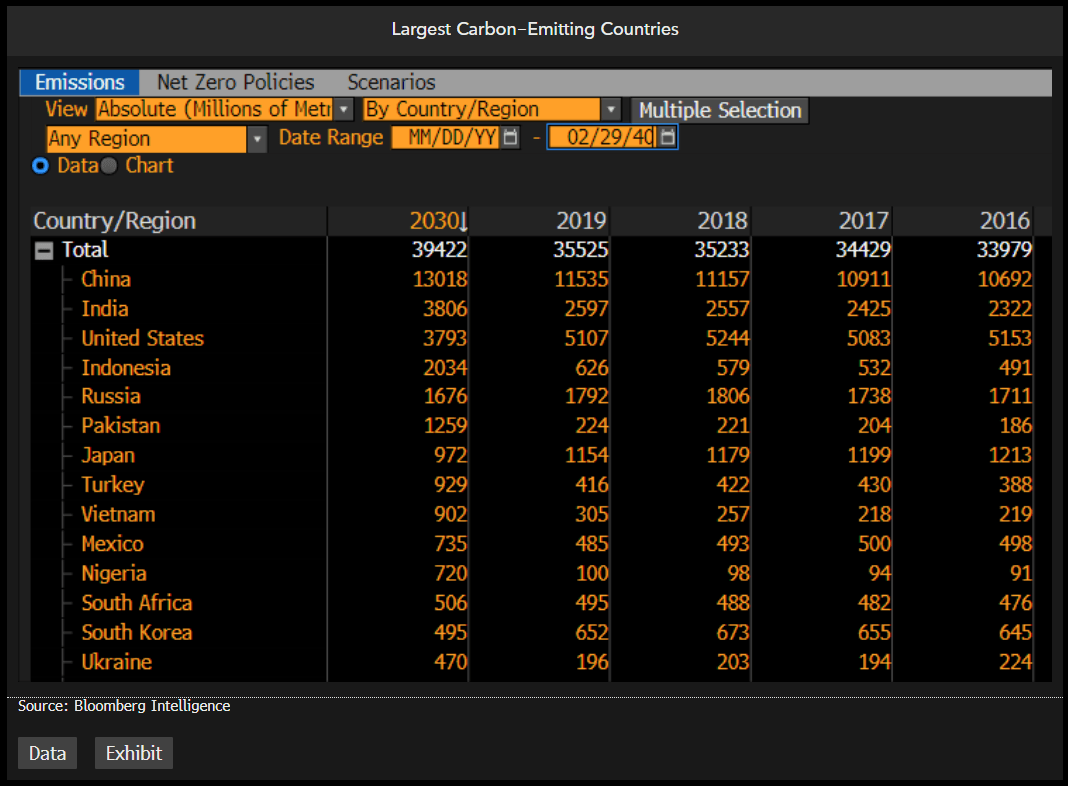Image resolution: width=1068 pixels, height=786 pixels.
Task: Click Russia 2017 value 1738
Action: [x=868, y=396]
